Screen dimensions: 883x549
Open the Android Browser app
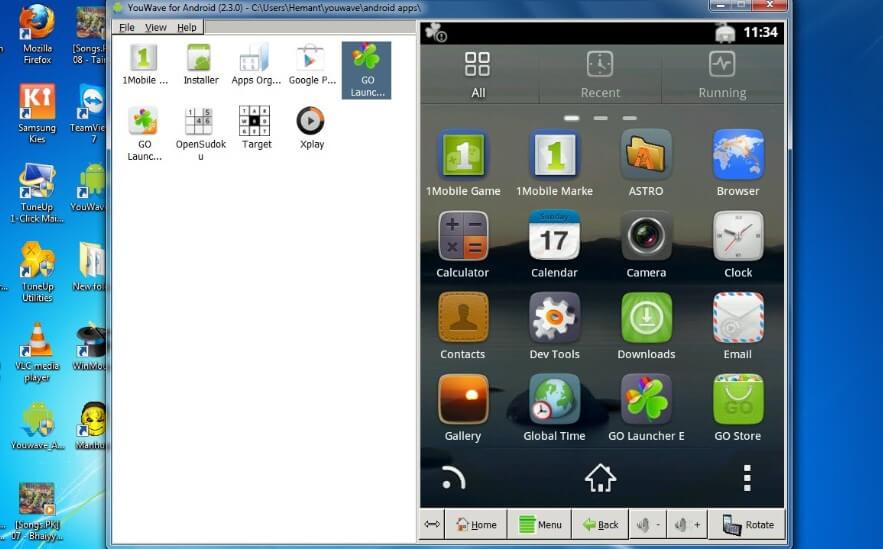pos(738,163)
